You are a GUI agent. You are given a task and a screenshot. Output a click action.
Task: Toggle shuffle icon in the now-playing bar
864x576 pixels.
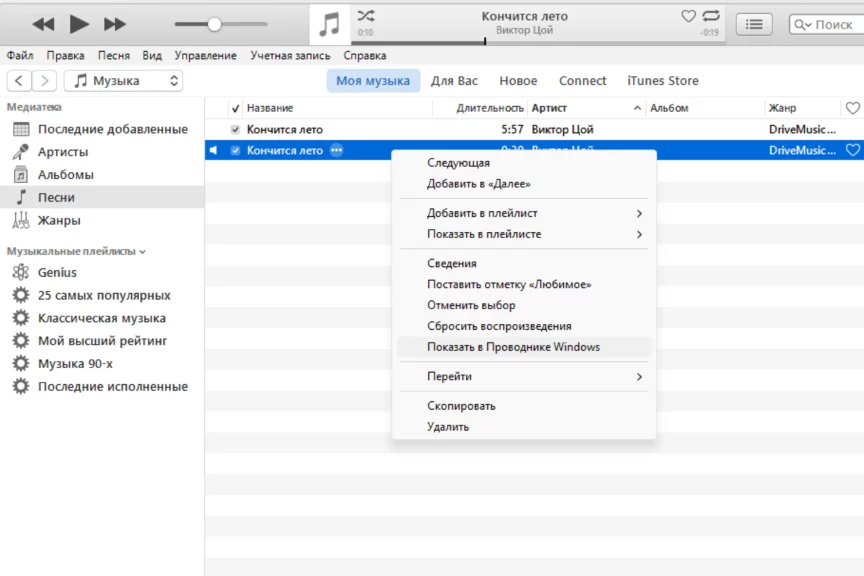point(366,16)
